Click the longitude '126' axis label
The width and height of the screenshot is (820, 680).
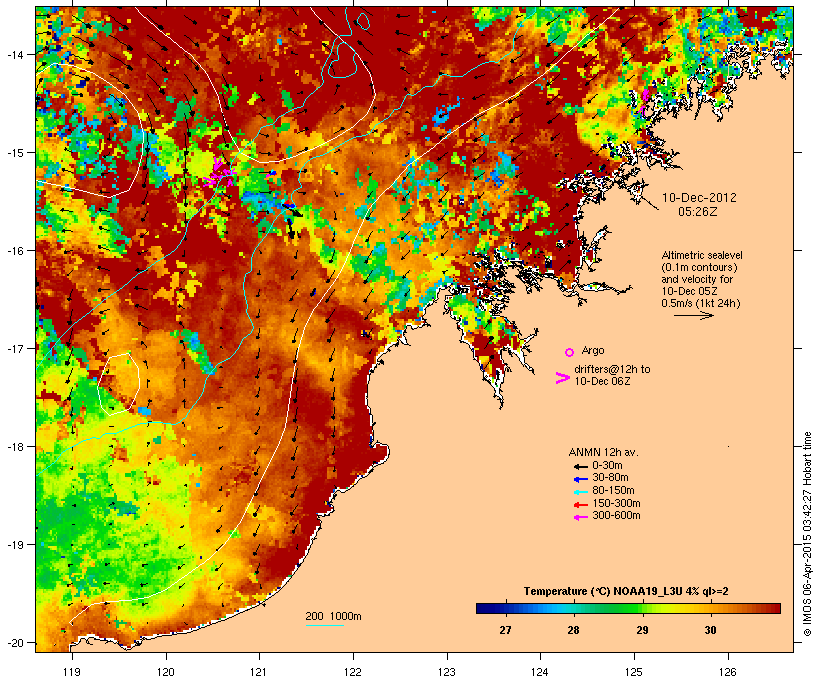(728, 672)
